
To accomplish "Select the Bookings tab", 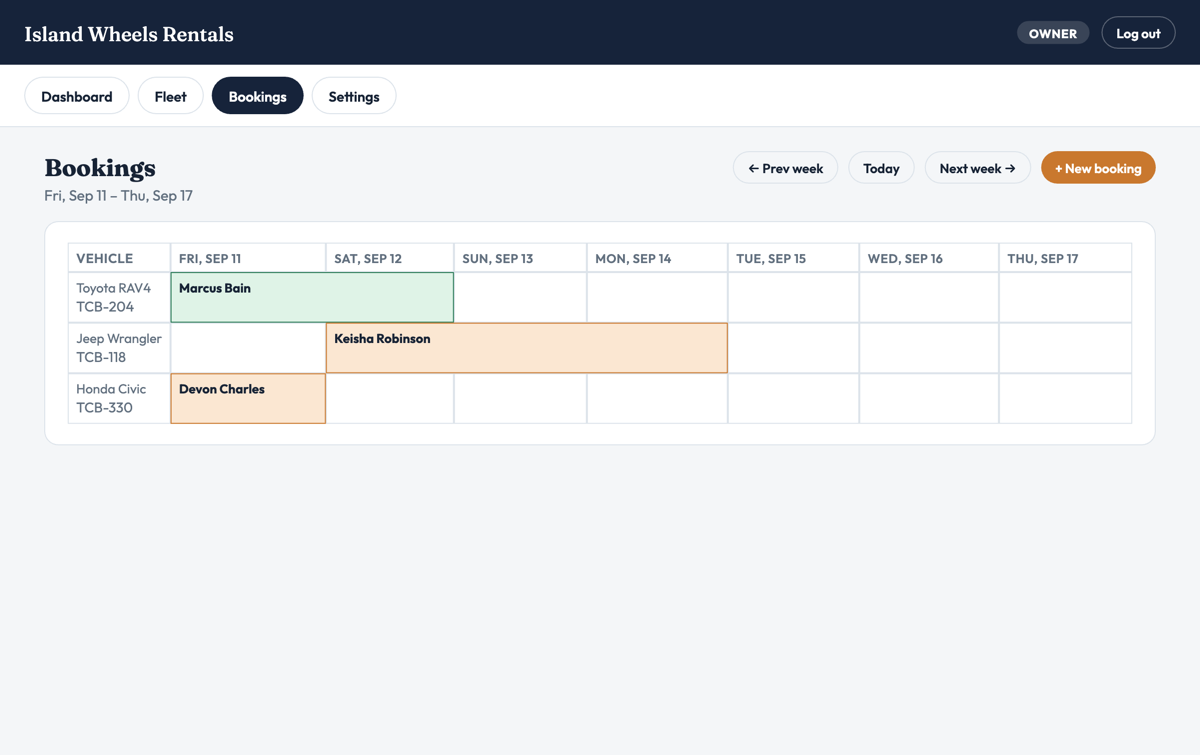I will 258,96.
